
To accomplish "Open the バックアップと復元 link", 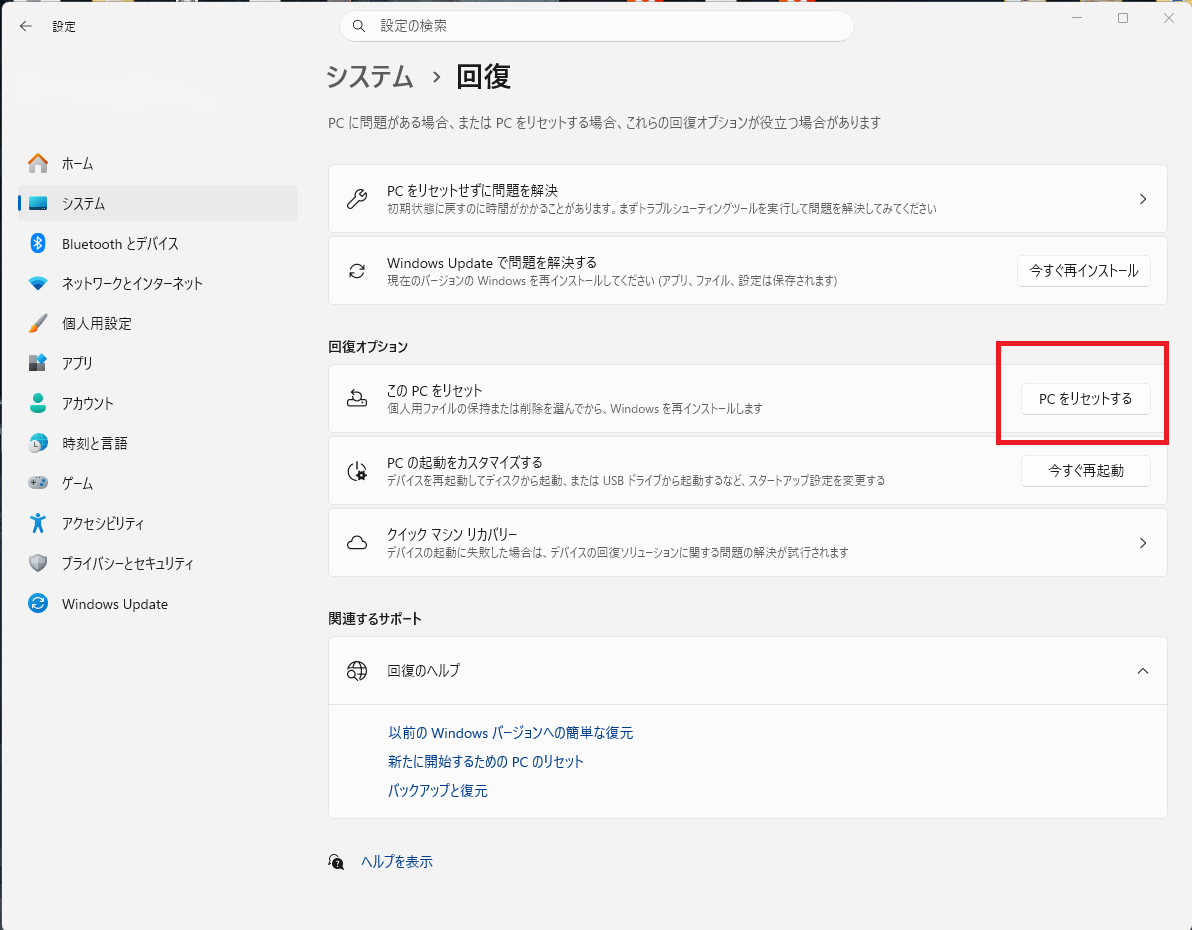I will point(437,790).
